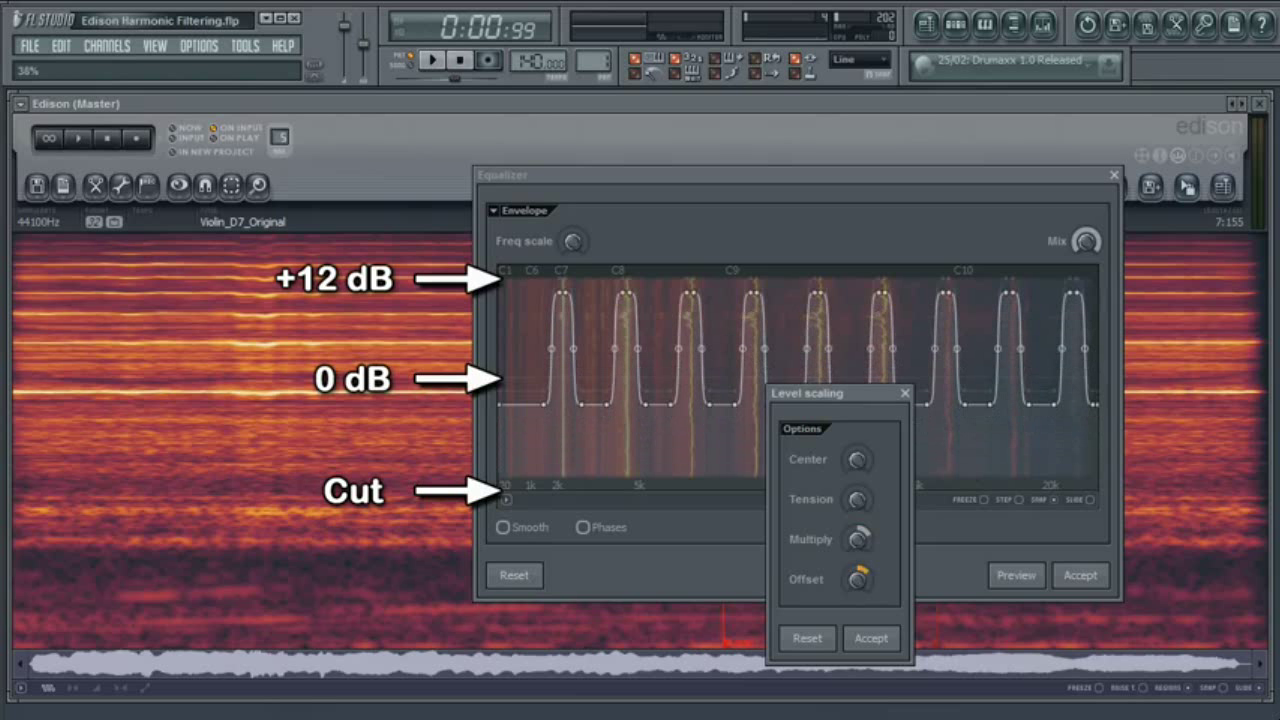Viewport: 1280px width, 720px height.
Task: Open the browser panel icon
Action: tap(1014, 24)
